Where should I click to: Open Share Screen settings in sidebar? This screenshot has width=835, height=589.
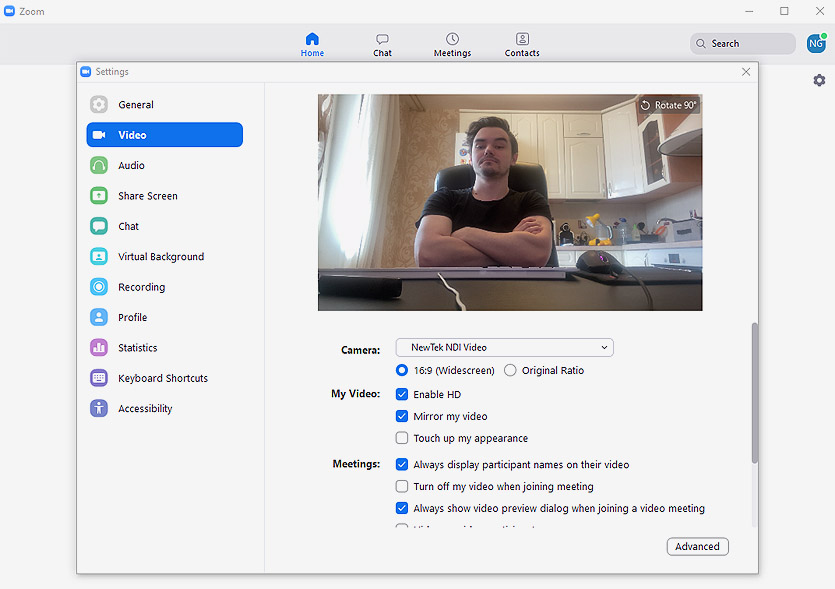pos(147,196)
